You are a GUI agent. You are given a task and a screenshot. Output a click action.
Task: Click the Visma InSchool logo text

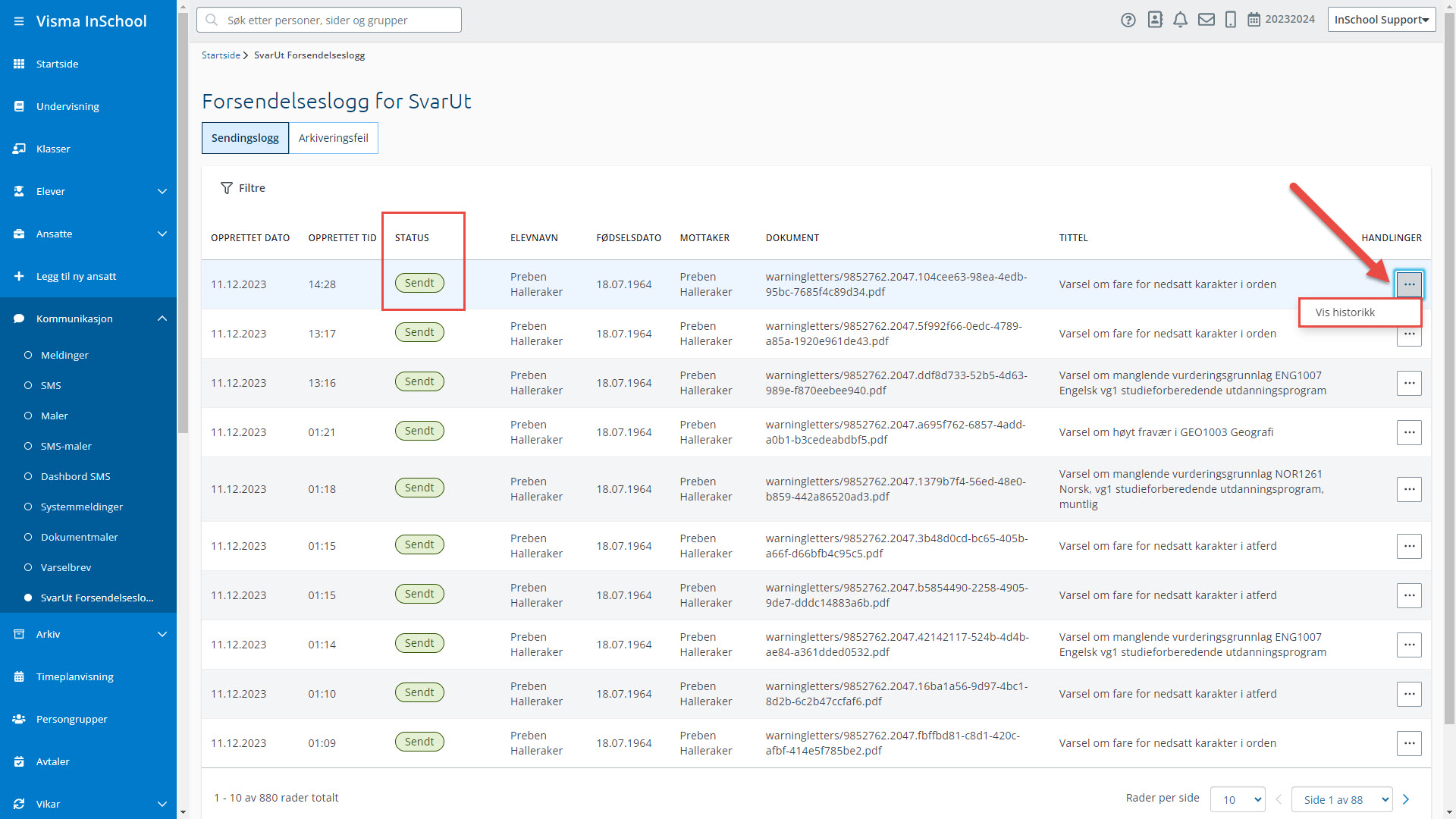[x=92, y=21]
